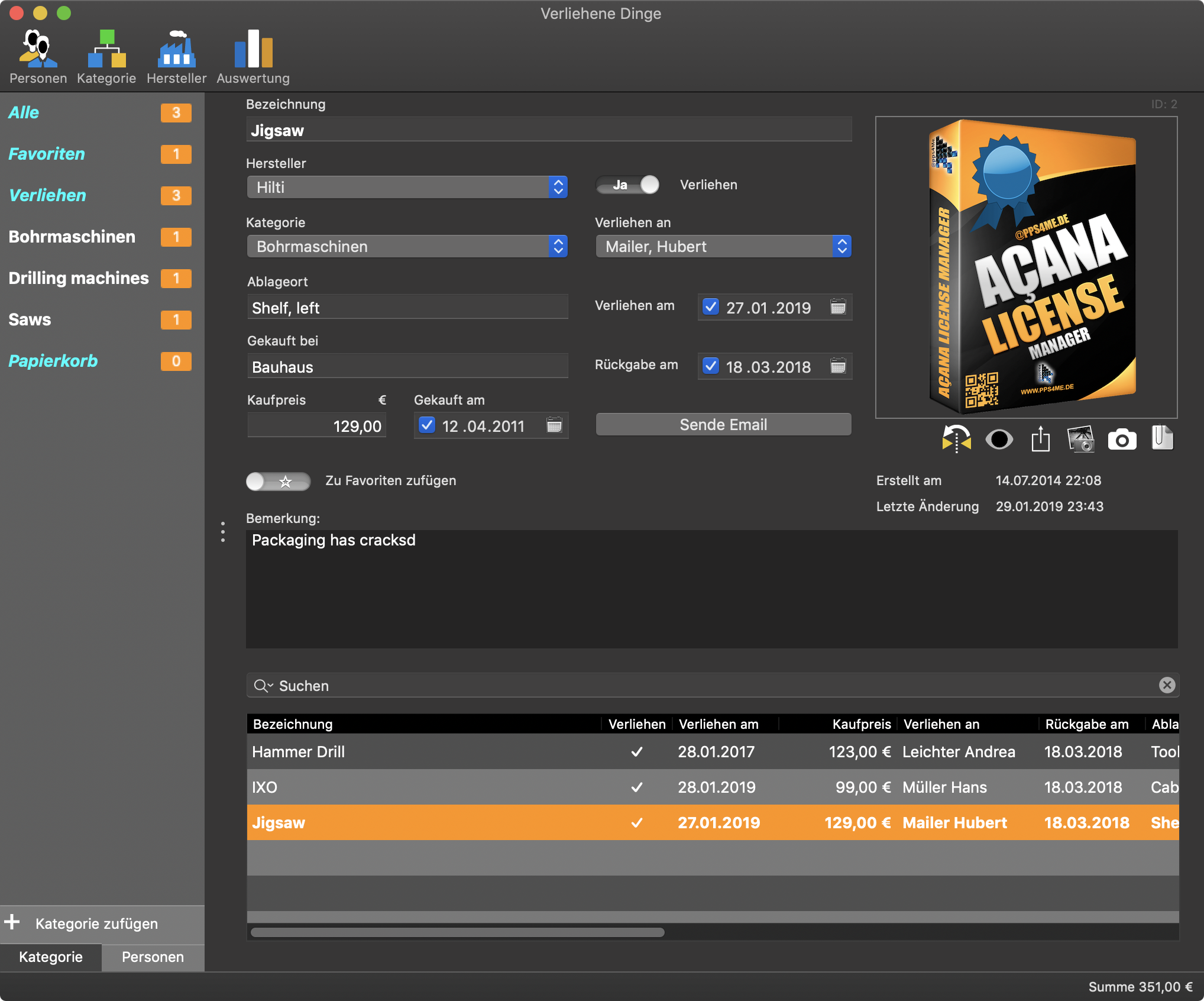Click the table horizontal scrollbar
Image resolution: width=1204 pixels, height=1001 pixels.
[457, 932]
